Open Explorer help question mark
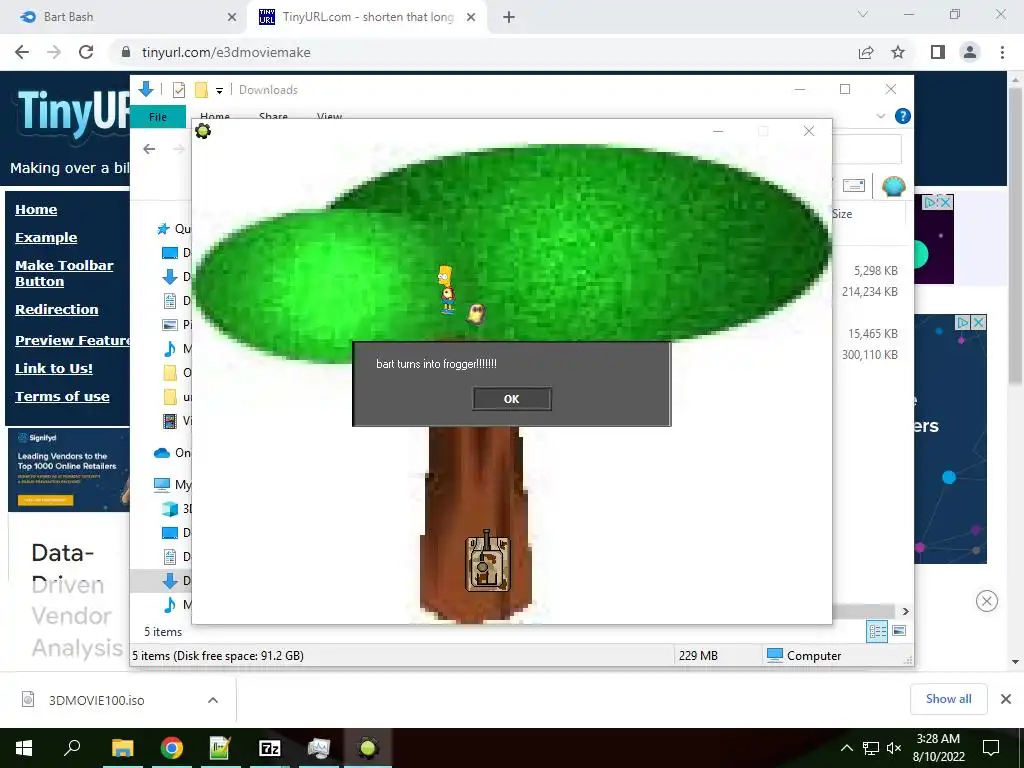This screenshot has height=768, width=1024. click(903, 116)
